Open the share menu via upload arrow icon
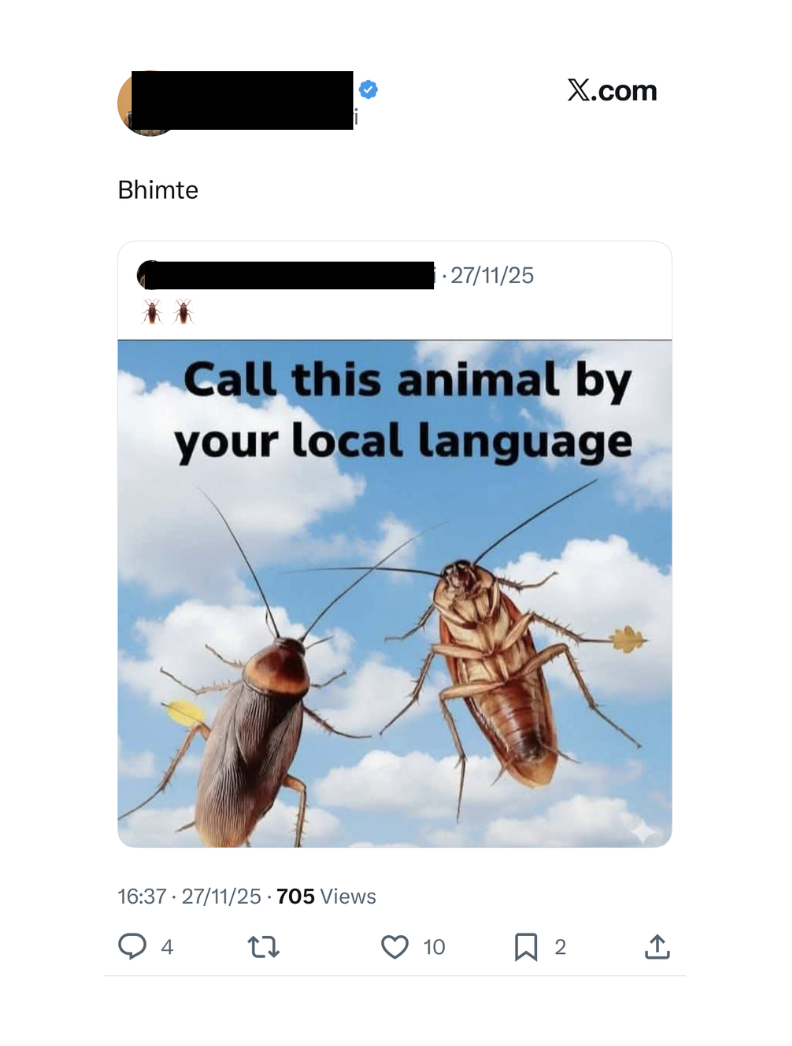The width and height of the screenshot is (792, 1046). pos(657,947)
